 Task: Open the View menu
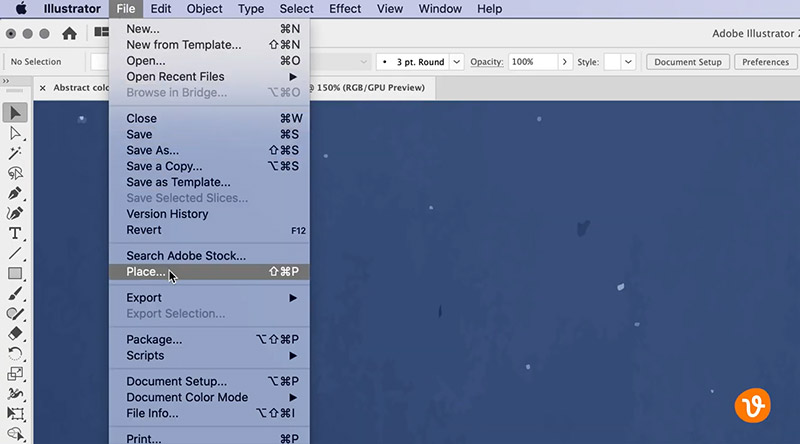(x=390, y=9)
